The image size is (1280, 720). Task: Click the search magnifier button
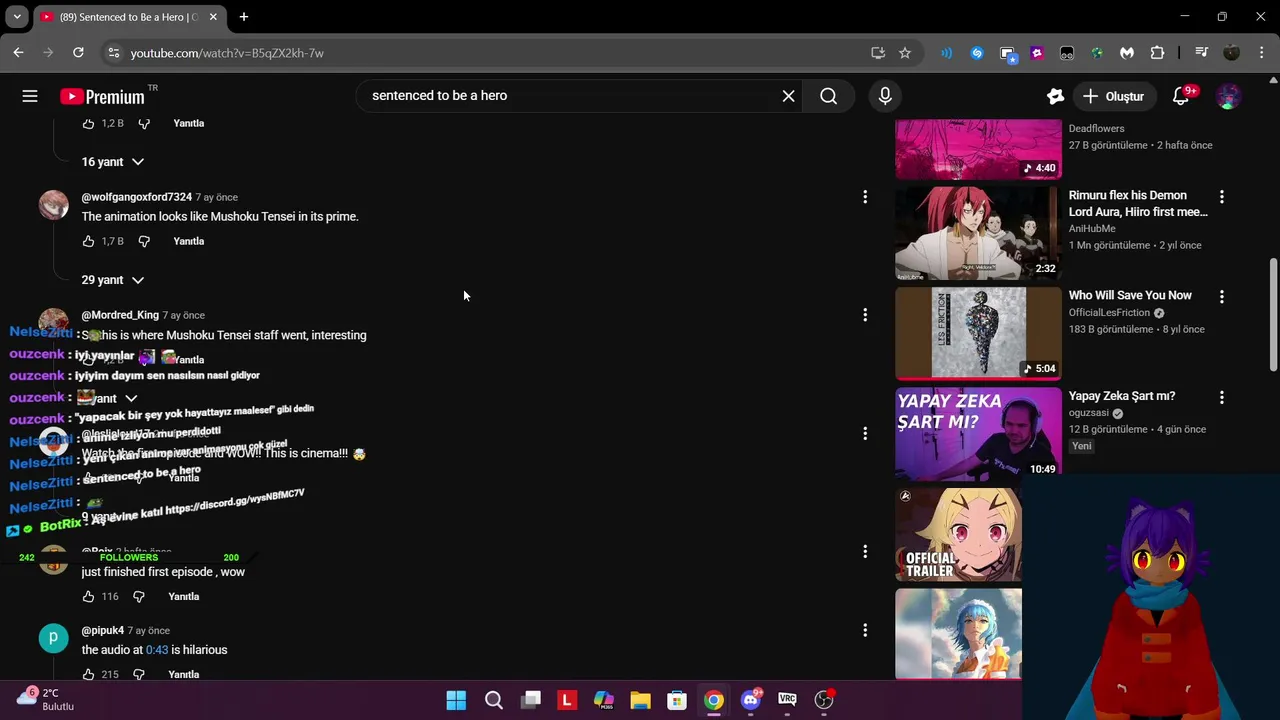click(x=829, y=96)
